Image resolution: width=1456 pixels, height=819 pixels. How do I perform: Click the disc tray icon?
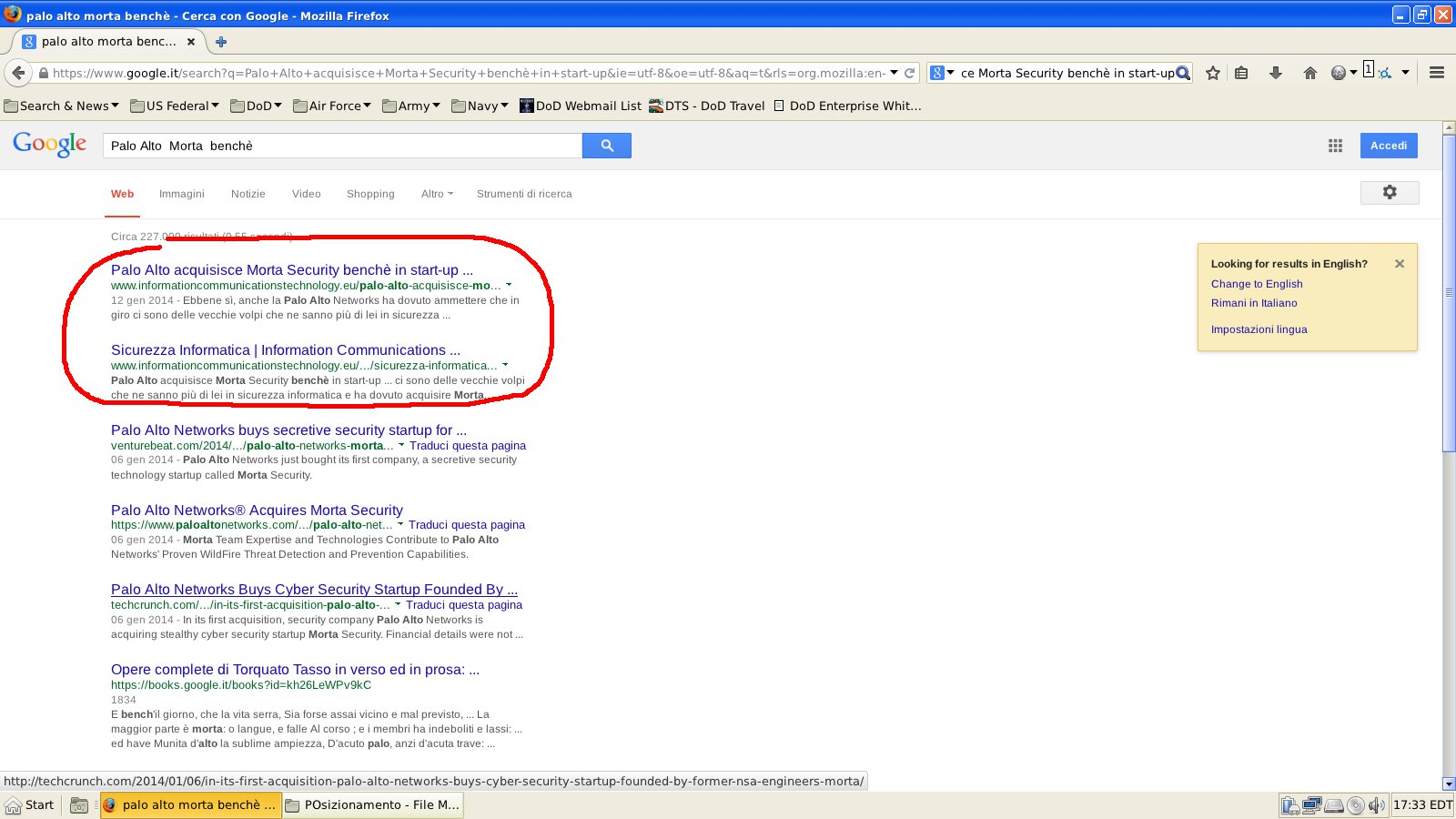tap(1356, 805)
